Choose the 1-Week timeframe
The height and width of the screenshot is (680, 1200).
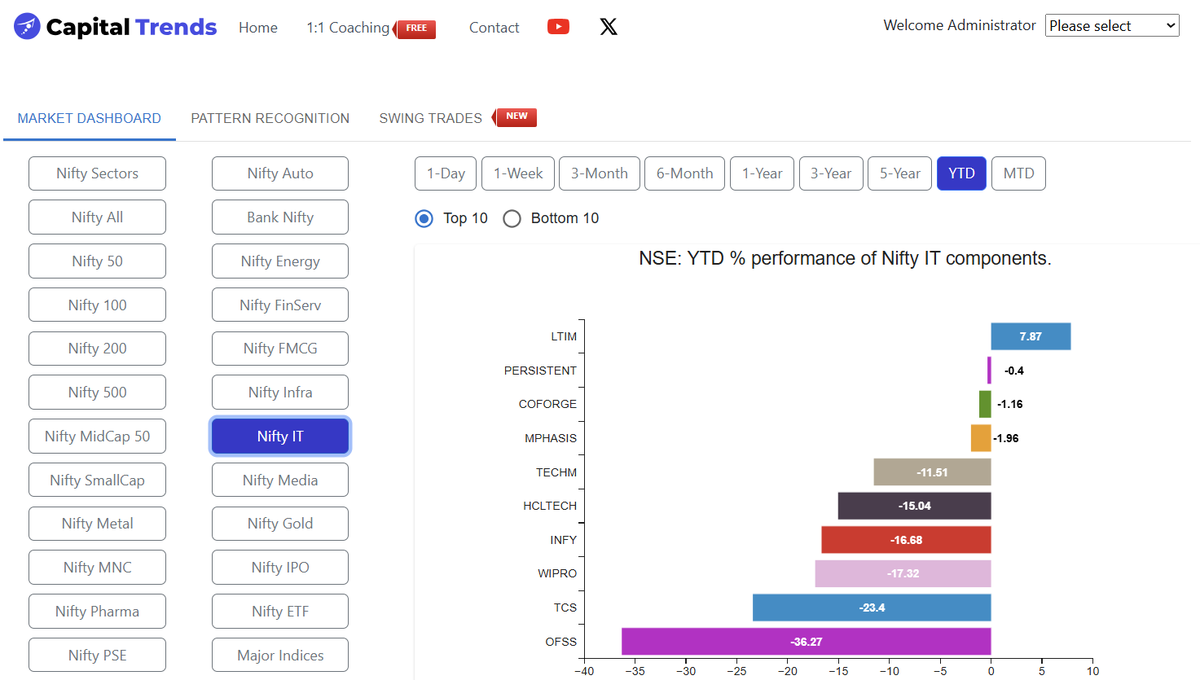[x=518, y=173]
